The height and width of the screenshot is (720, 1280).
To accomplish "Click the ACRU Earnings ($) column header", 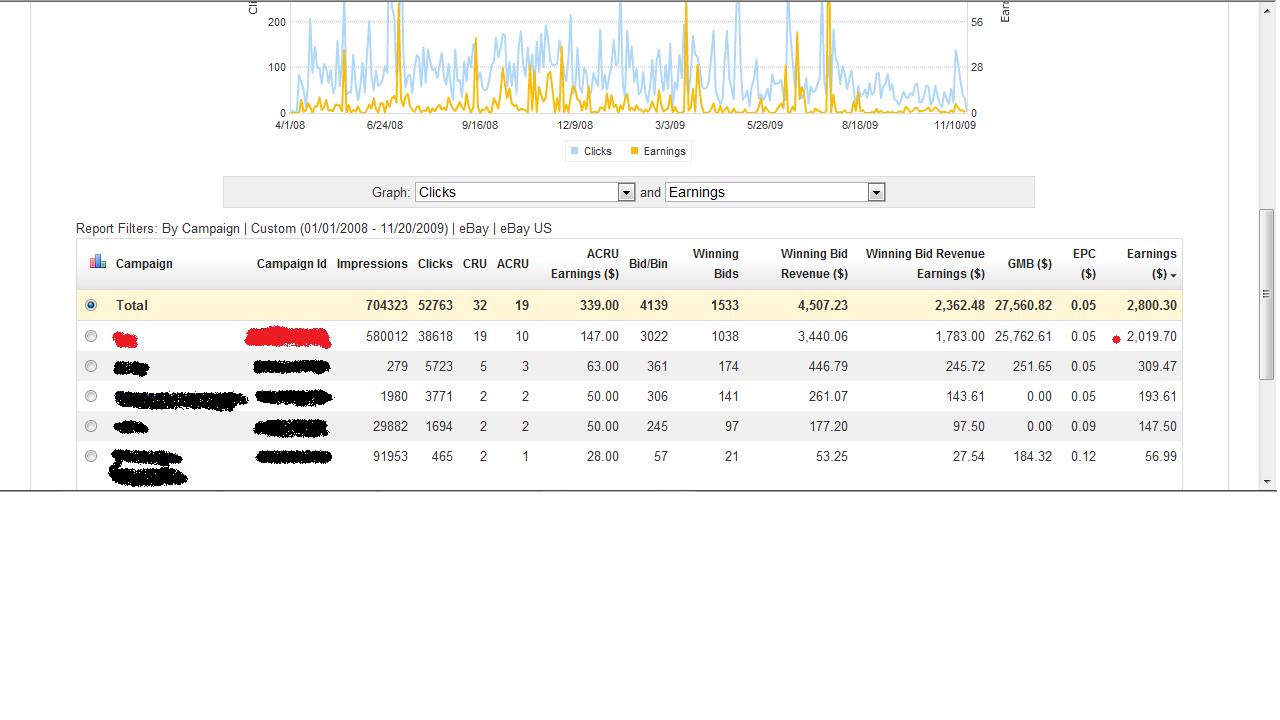I will pos(585,264).
